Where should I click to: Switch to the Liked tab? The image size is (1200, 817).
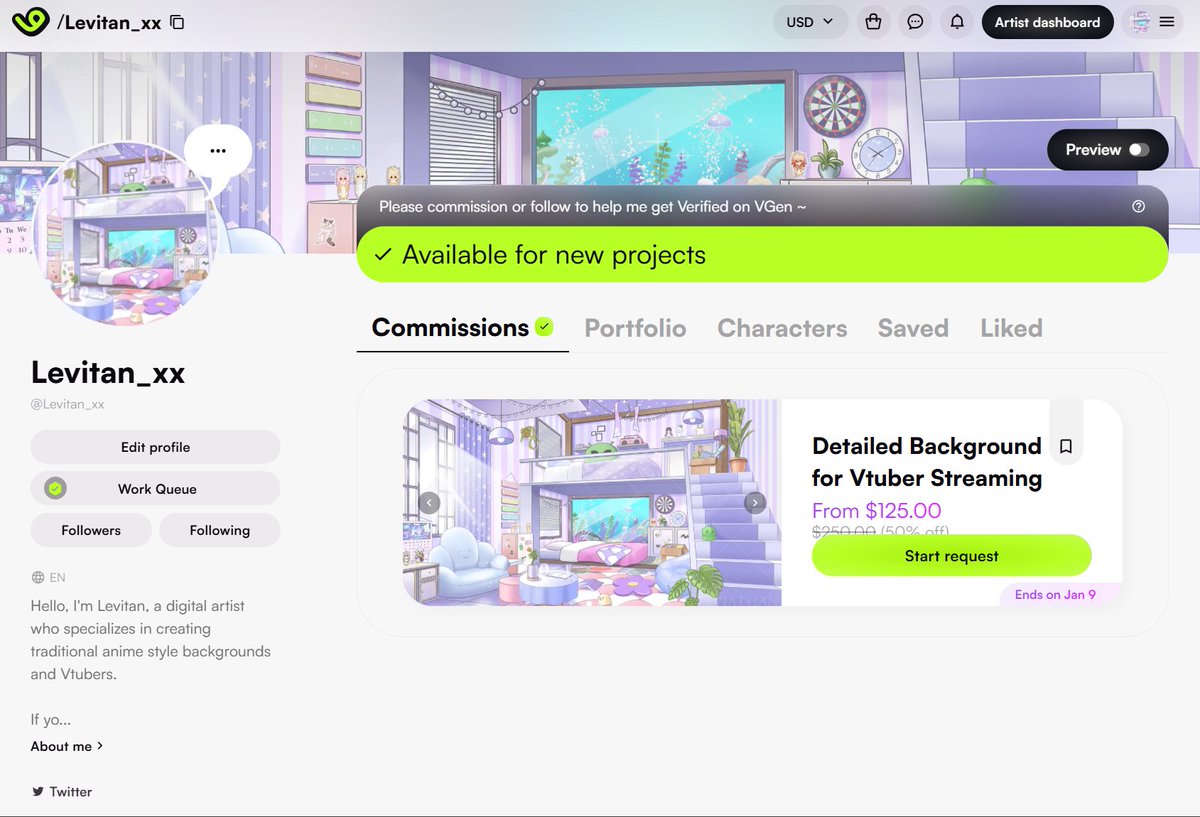[1011, 328]
